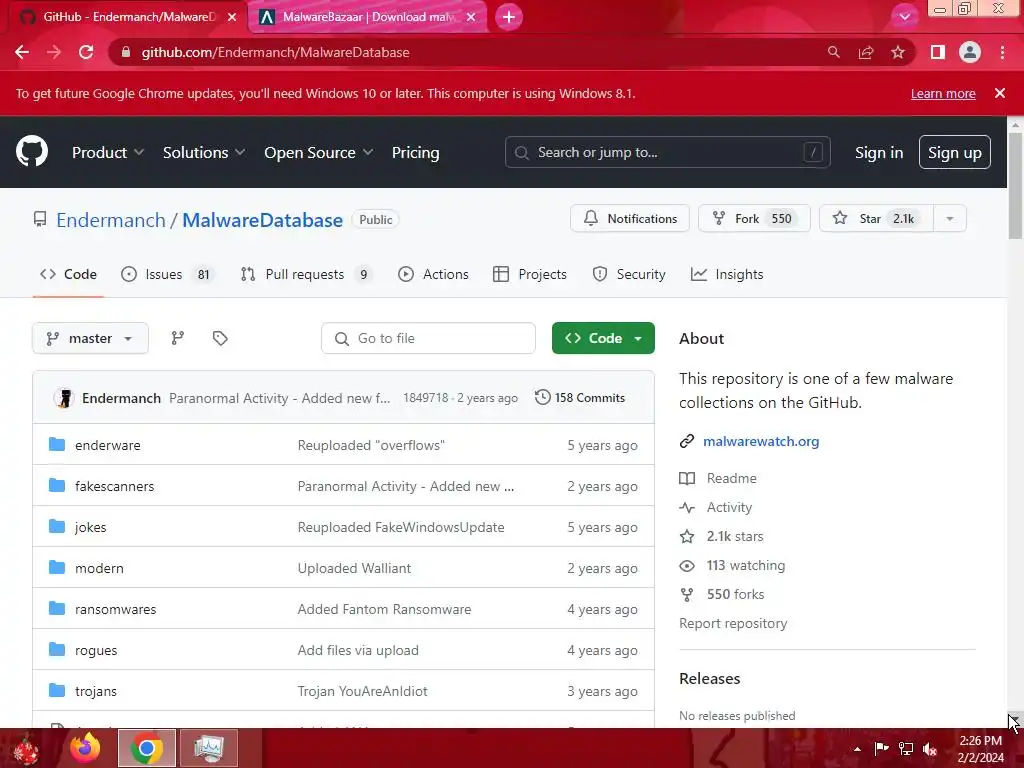Focus the Search or jump to field
This screenshot has height=768, width=1024.
tap(667, 152)
